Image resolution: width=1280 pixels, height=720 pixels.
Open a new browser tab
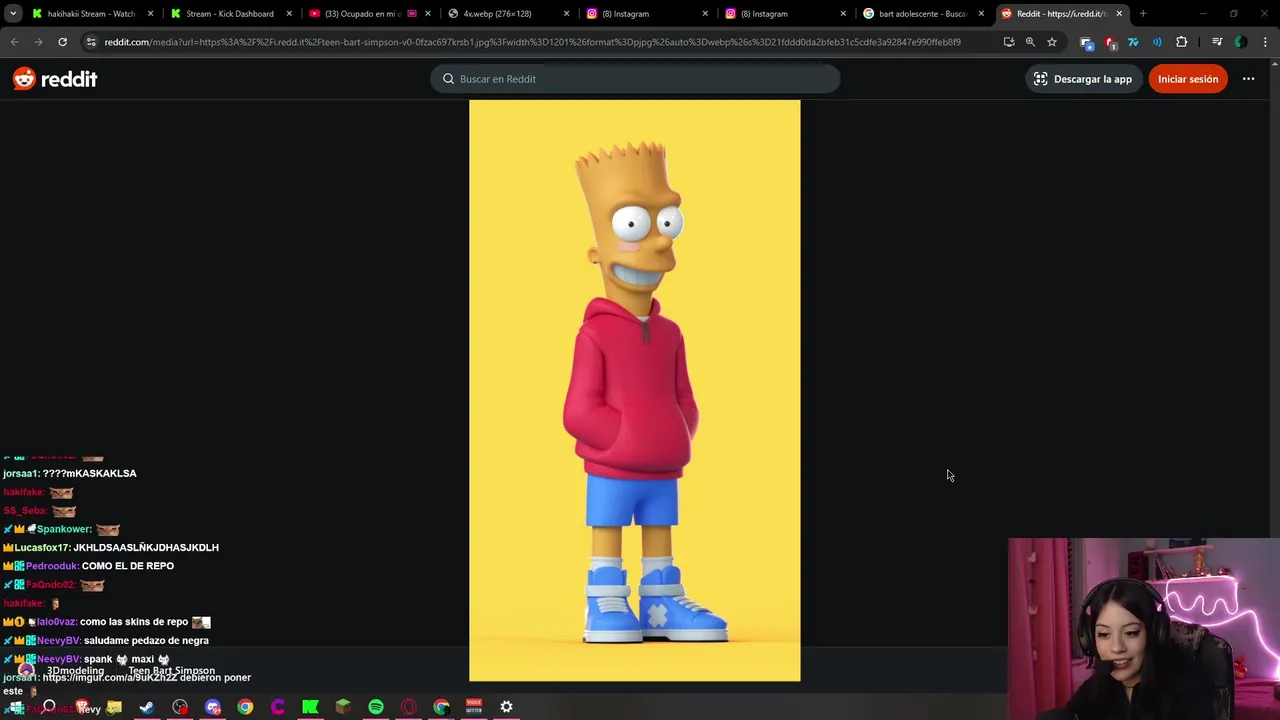point(1143,14)
